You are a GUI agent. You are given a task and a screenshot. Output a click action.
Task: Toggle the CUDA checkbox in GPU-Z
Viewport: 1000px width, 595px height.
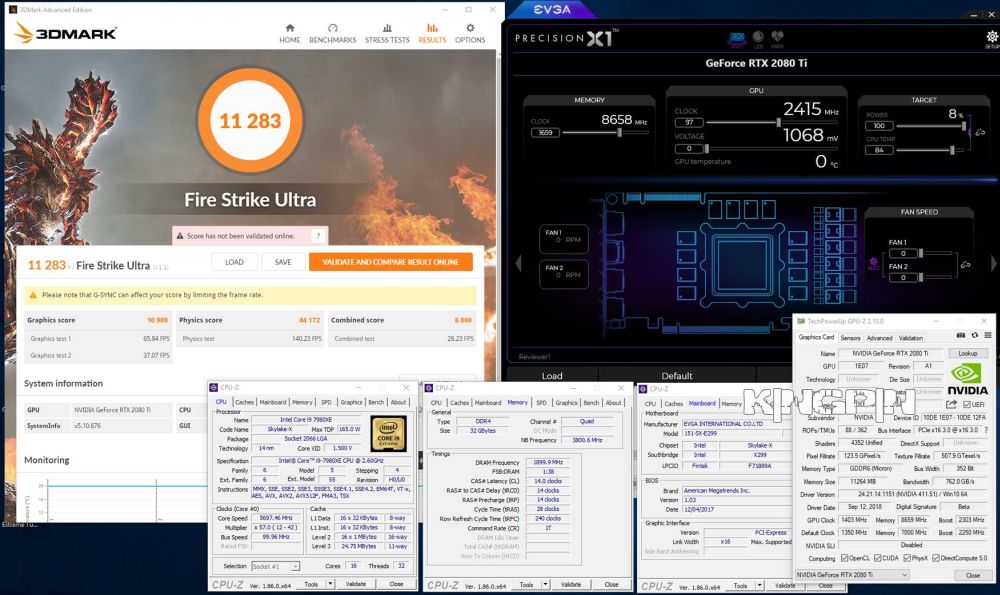coord(877,558)
